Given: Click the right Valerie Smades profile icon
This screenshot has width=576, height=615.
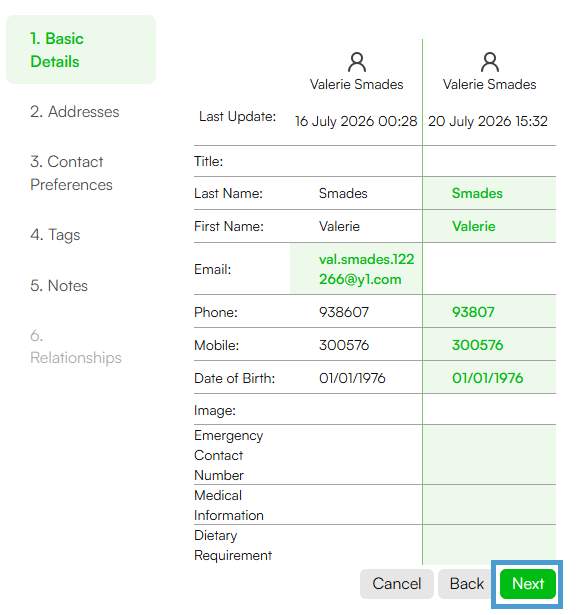Looking at the screenshot, I should [489, 62].
